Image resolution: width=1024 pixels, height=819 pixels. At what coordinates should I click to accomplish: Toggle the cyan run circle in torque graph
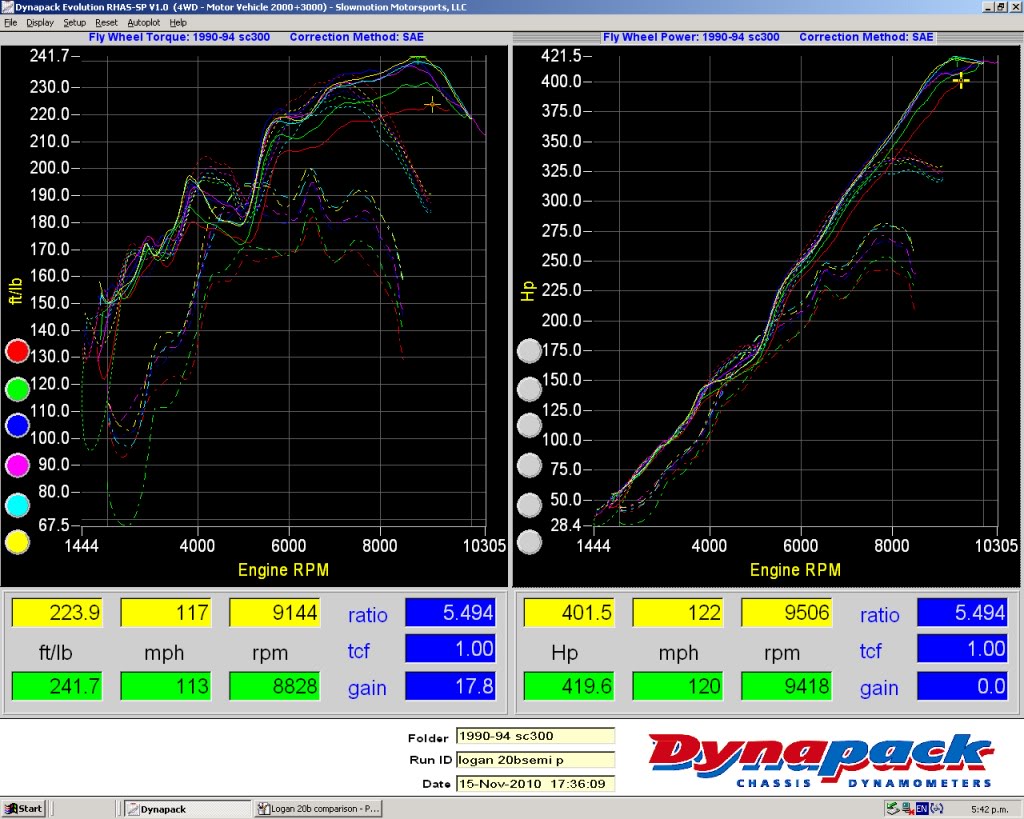pyautogui.click(x=17, y=504)
